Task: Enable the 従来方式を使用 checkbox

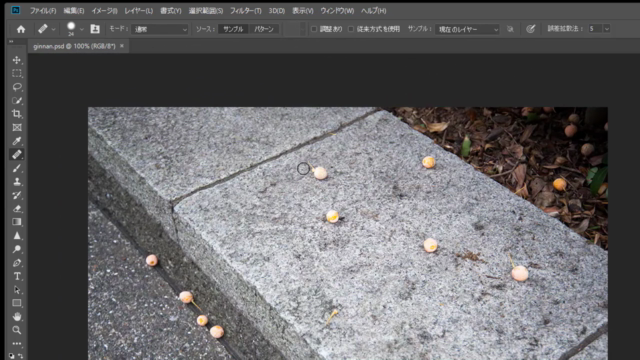Action: 351,29
